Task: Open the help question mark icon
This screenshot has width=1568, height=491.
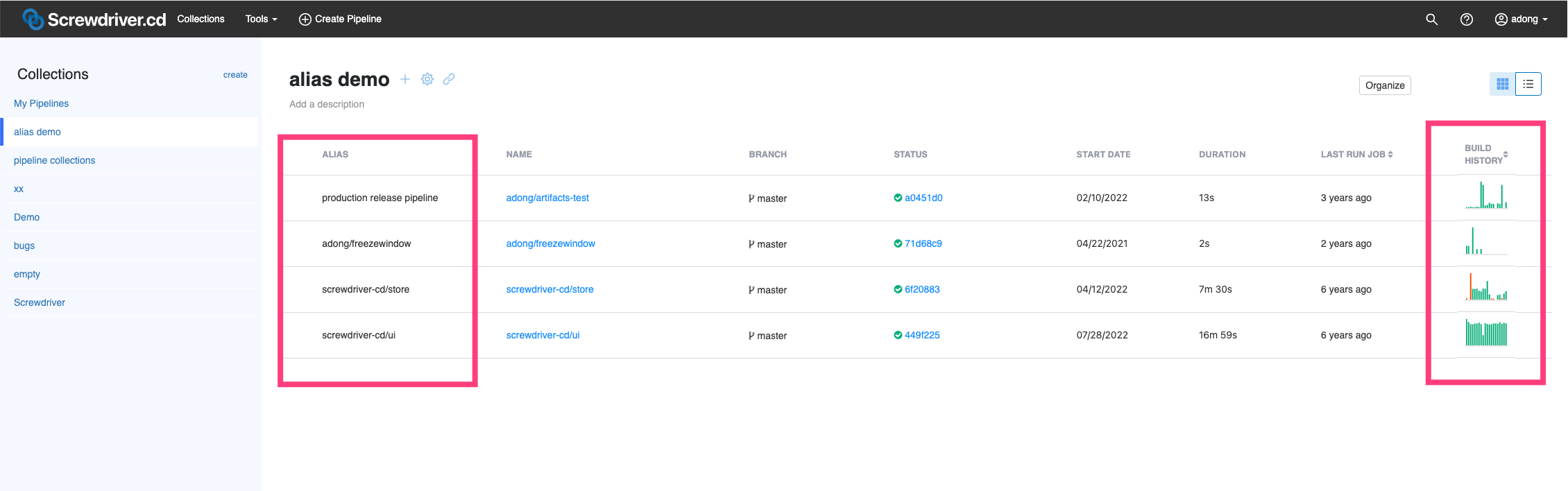Action: tap(1466, 19)
